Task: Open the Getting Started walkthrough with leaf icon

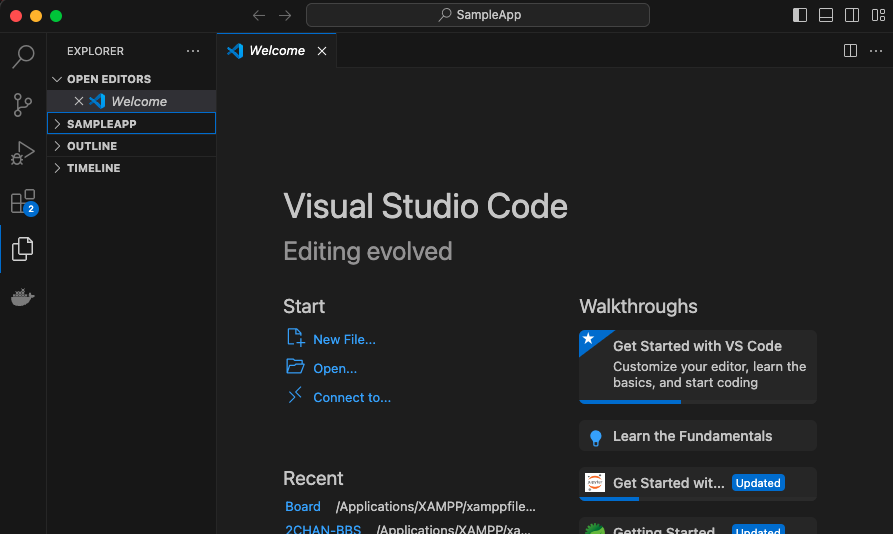Action: pos(698,526)
